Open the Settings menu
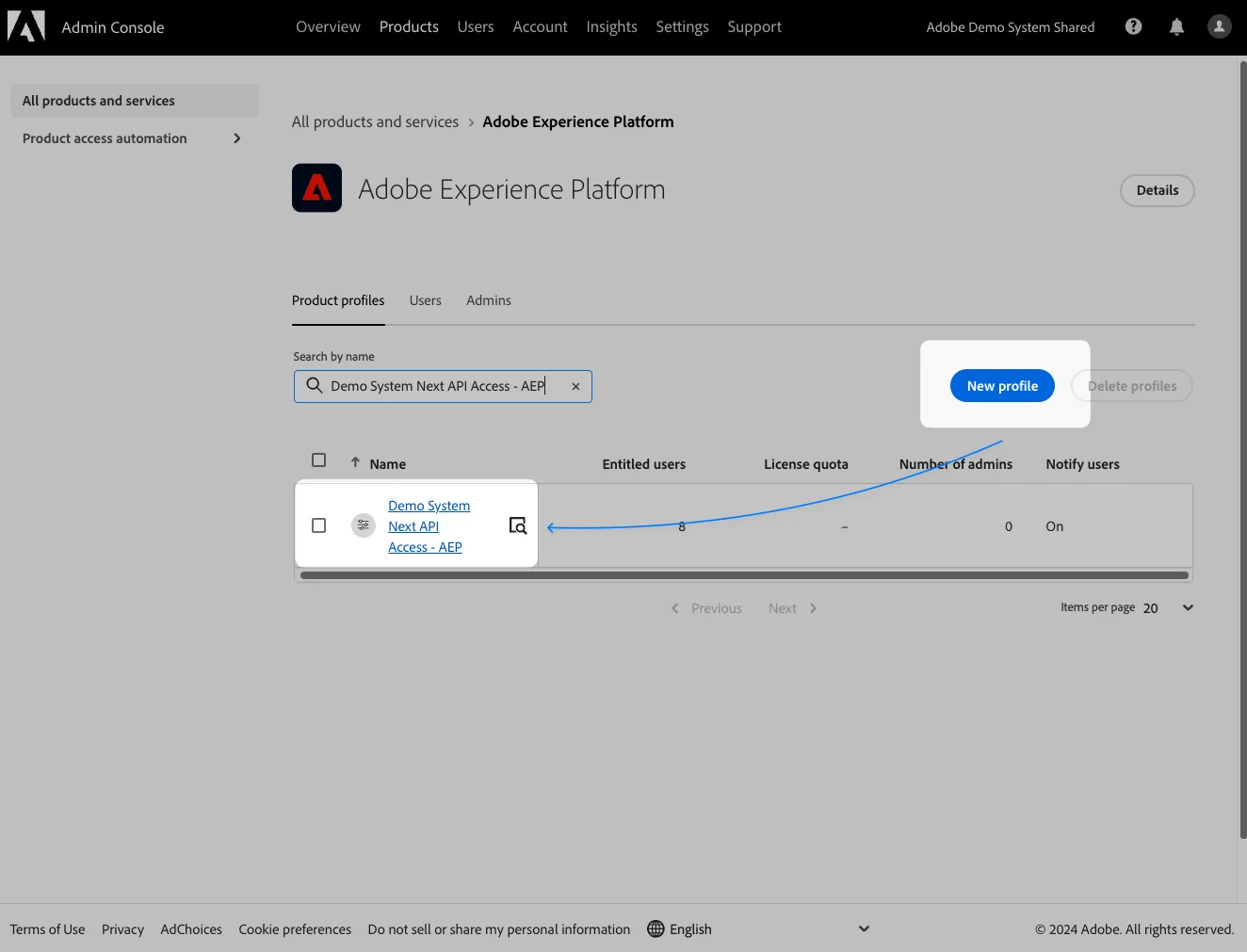 tap(682, 27)
